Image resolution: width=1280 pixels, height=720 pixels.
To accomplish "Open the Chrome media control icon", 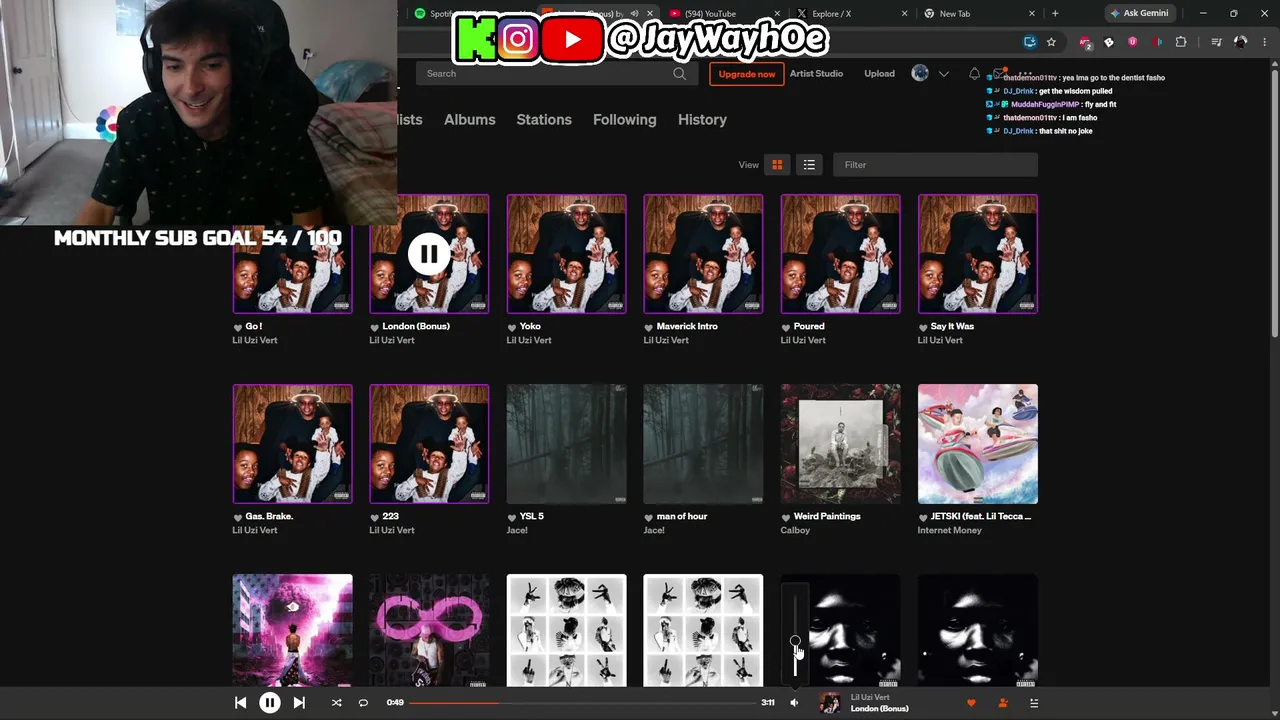I will [1216, 42].
